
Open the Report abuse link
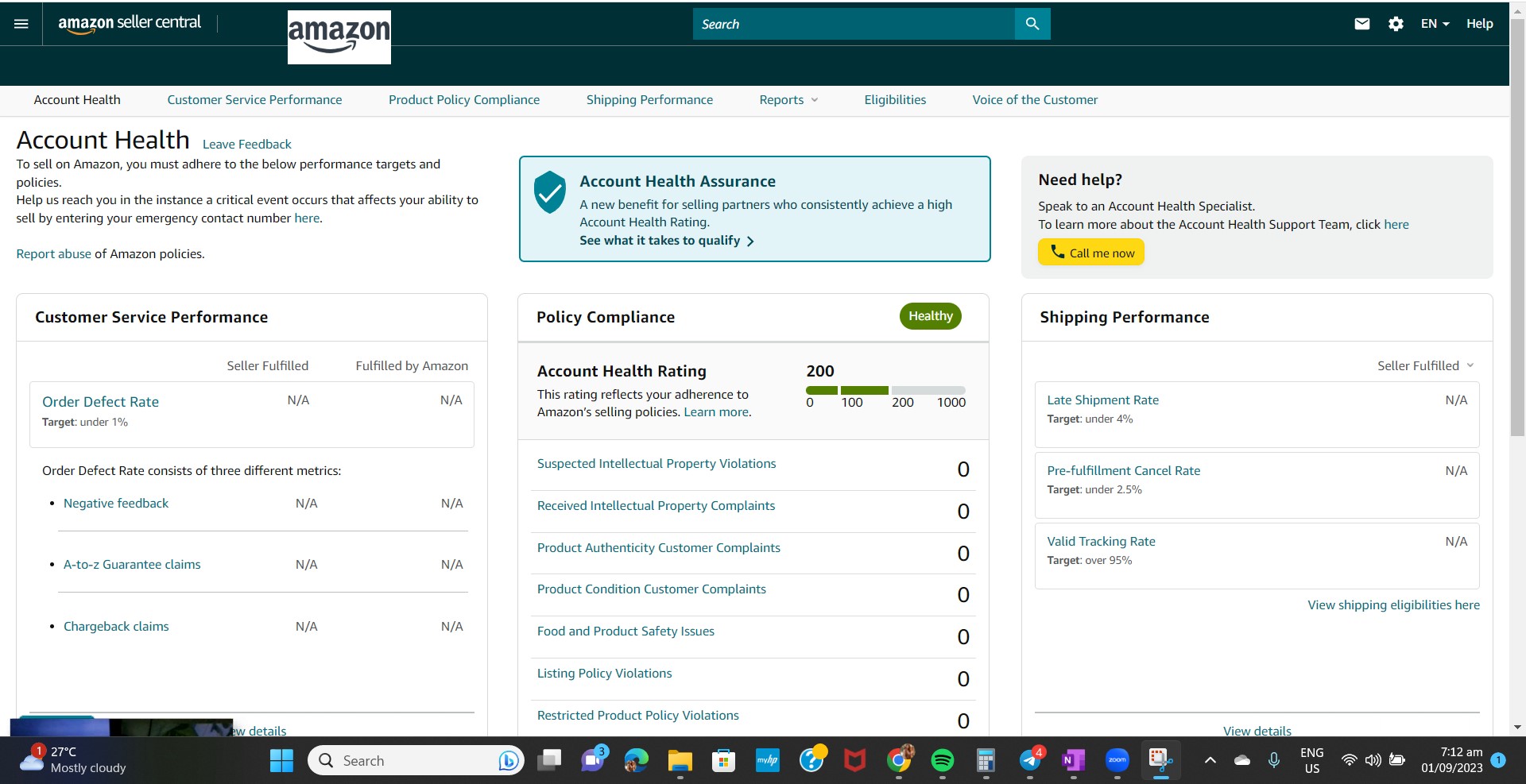pyautogui.click(x=54, y=254)
